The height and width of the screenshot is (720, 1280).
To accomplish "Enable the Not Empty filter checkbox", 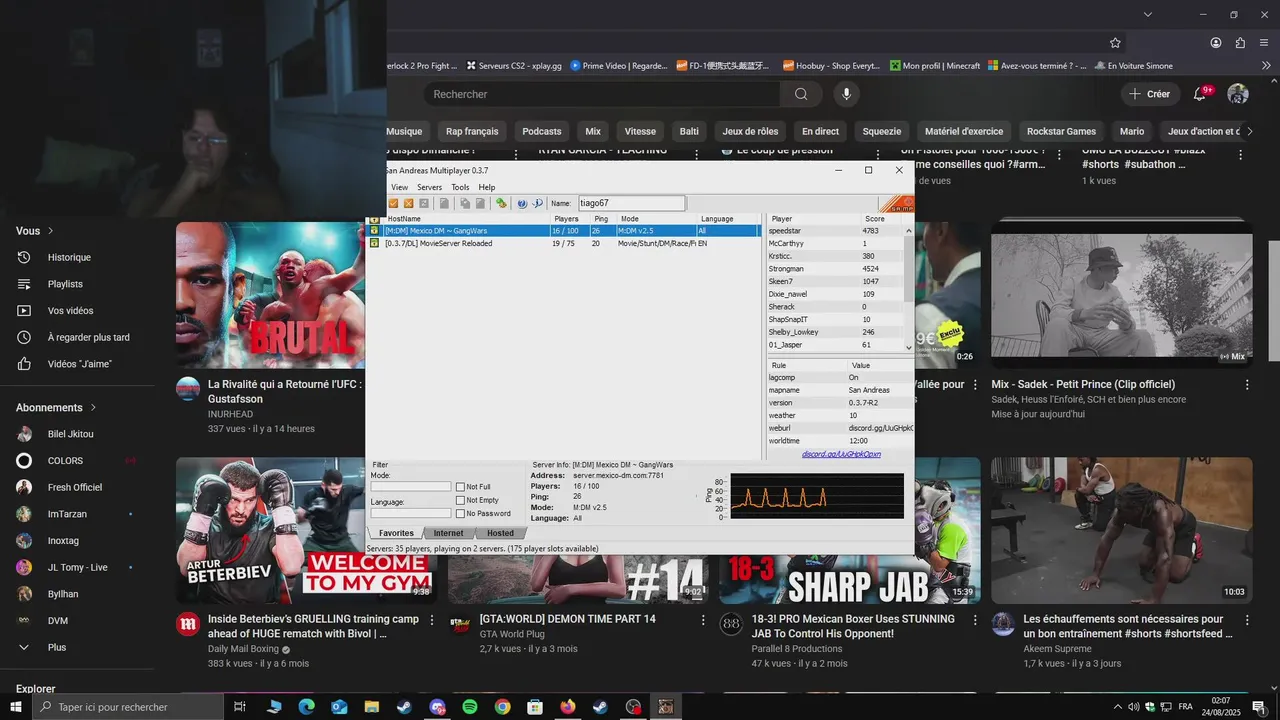I will (x=460, y=500).
